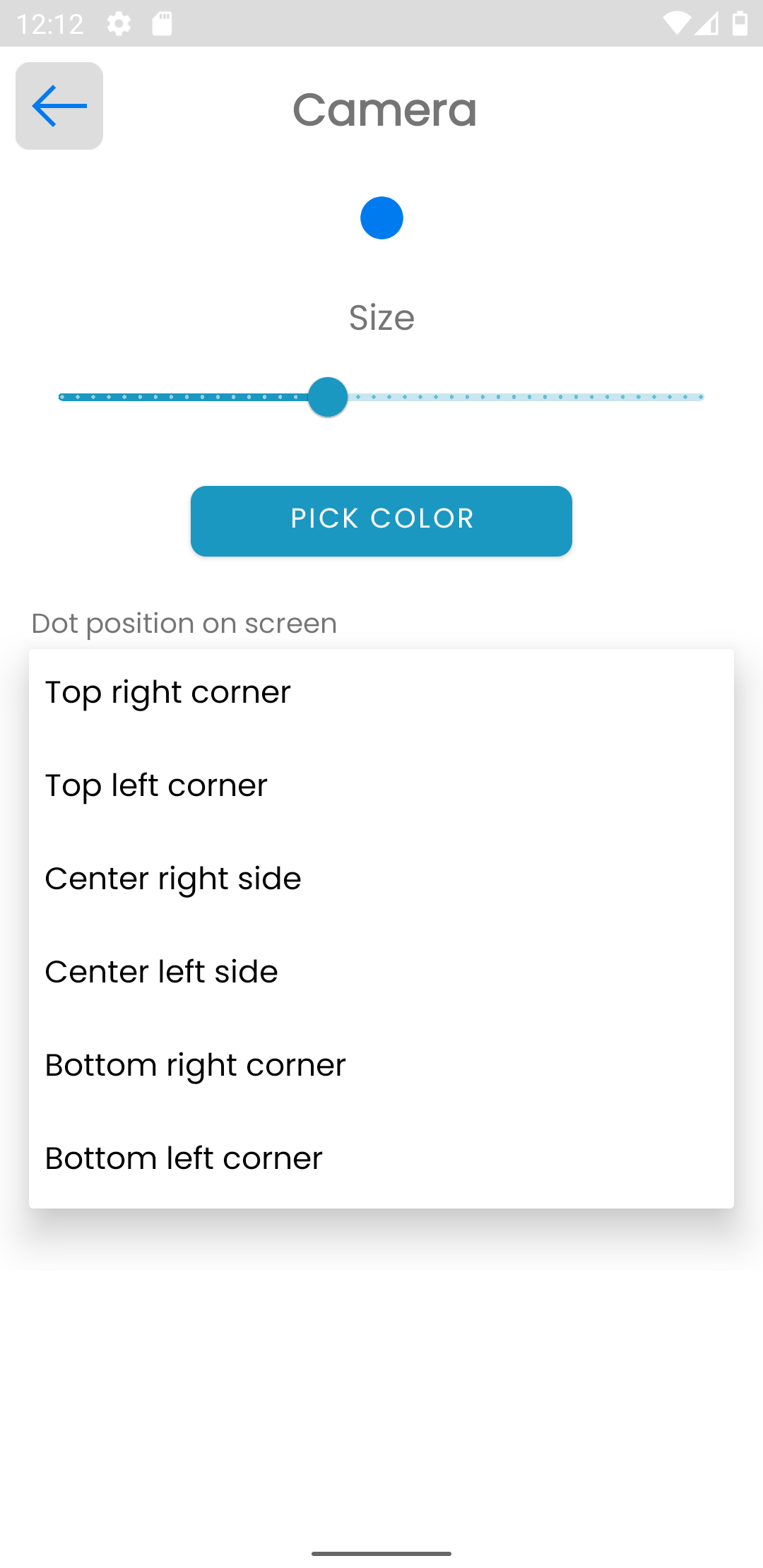Tap the battery status icon
Image resolution: width=763 pixels, height=1568 pixels.
pyautogui.click(x=740, y=24)
